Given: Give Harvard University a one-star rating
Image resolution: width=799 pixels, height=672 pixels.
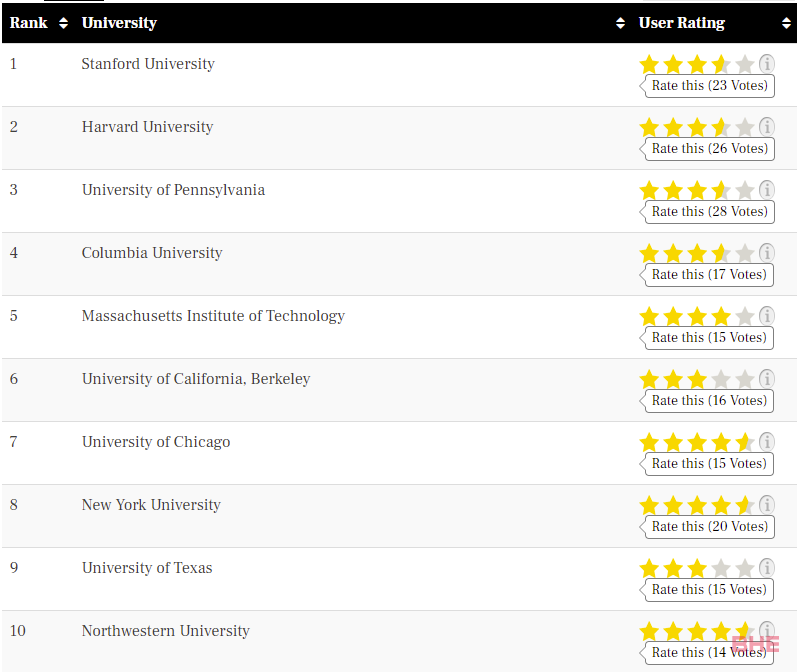Looking at the screenshot, I should 649,127.
